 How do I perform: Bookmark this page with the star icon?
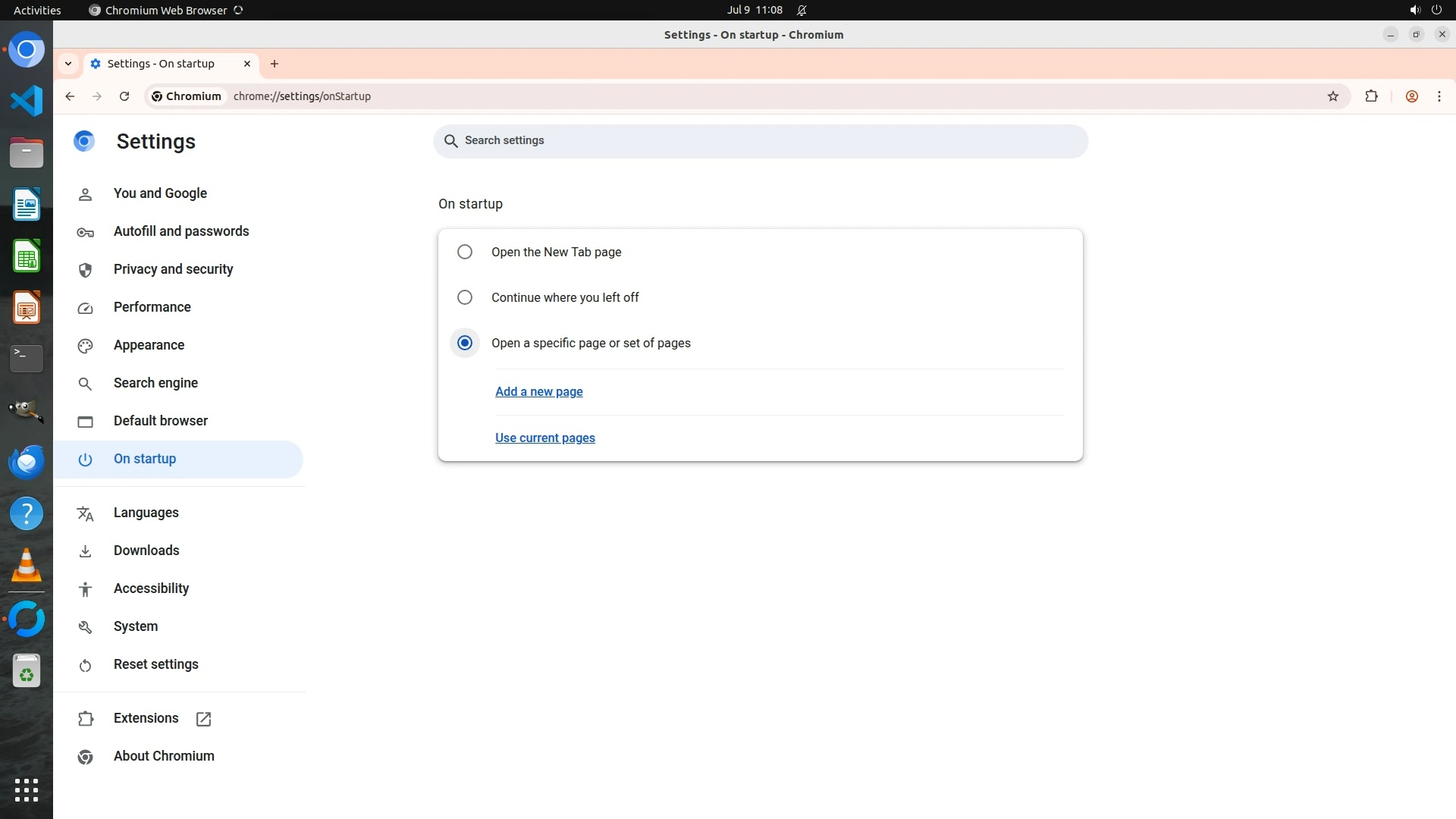pyautogui.click(x=1333, y=96)
